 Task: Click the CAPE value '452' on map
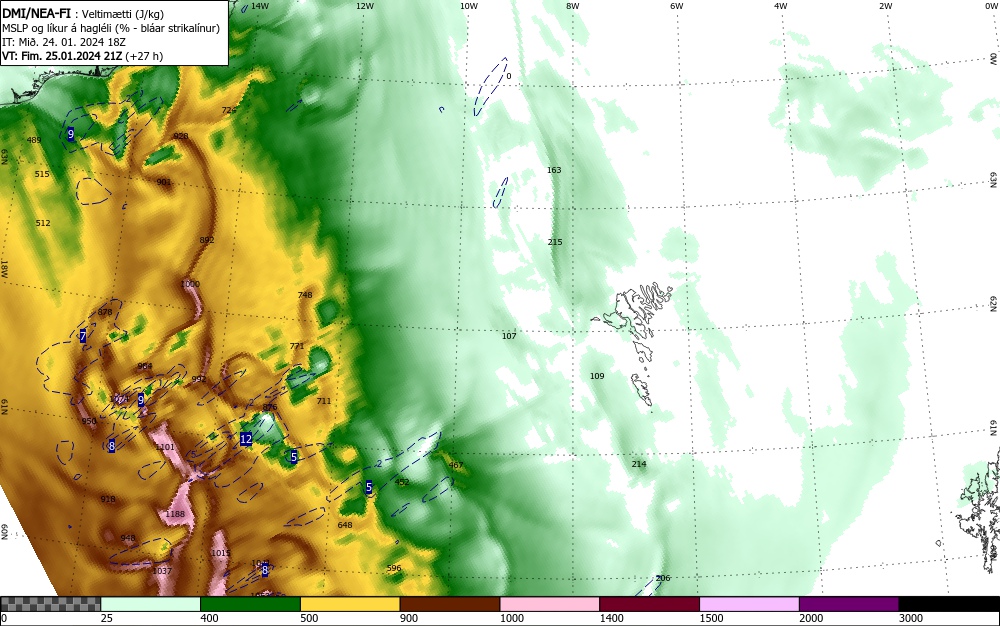(x=402, y=482)
